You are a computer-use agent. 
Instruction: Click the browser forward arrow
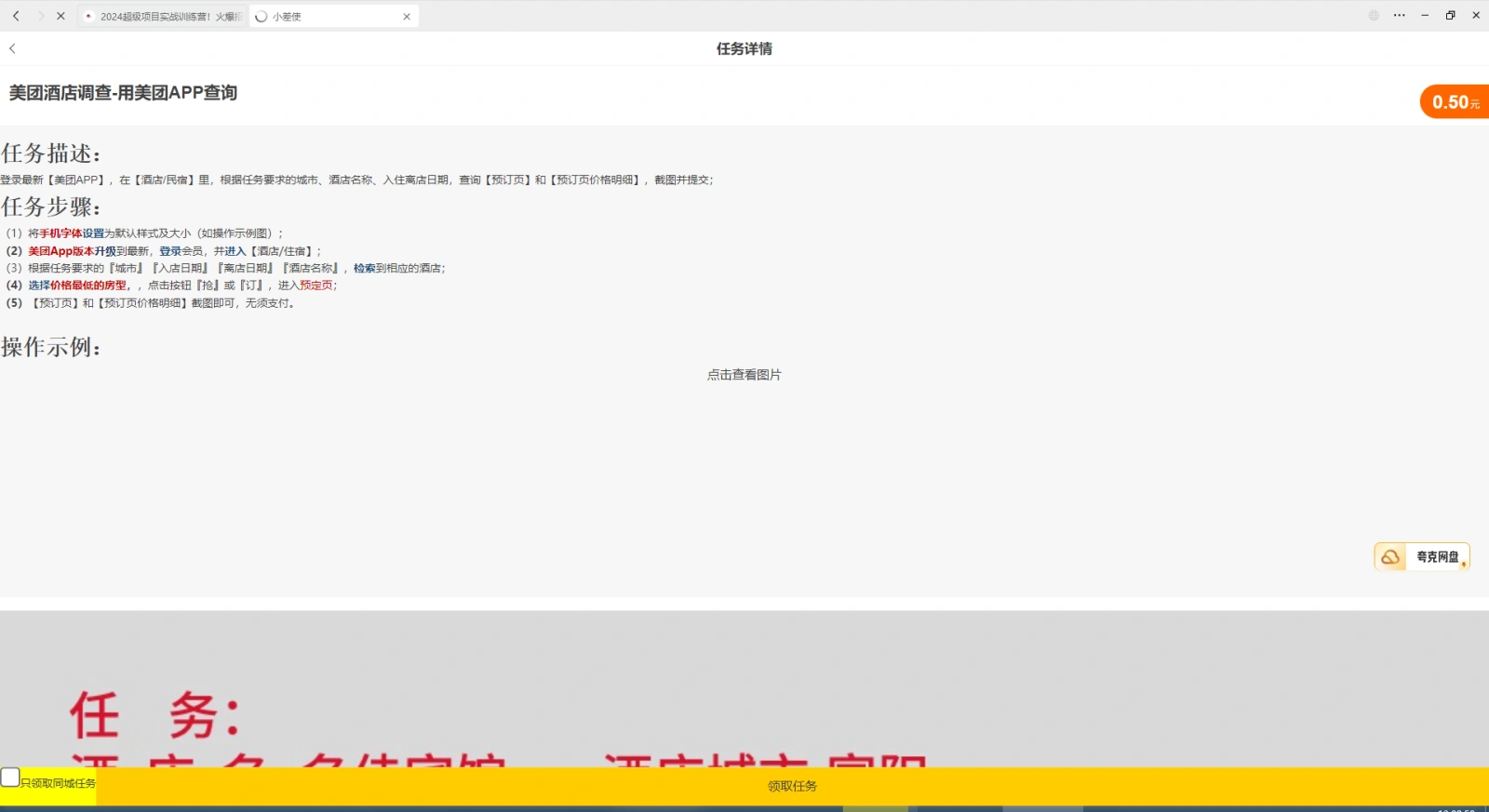(40, 16)
